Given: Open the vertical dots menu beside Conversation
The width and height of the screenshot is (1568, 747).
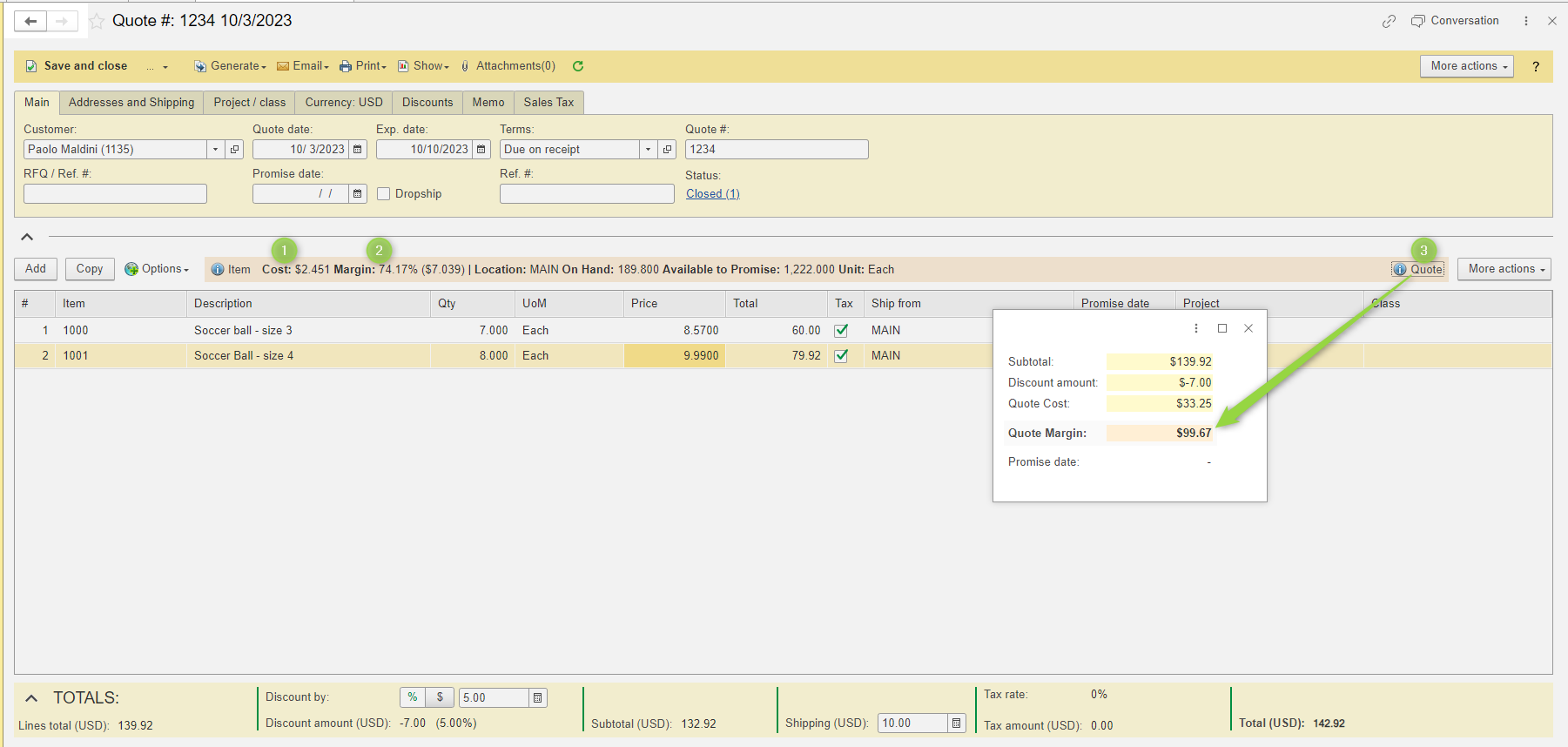Looking at the screenshot, I should [1526, 21].
